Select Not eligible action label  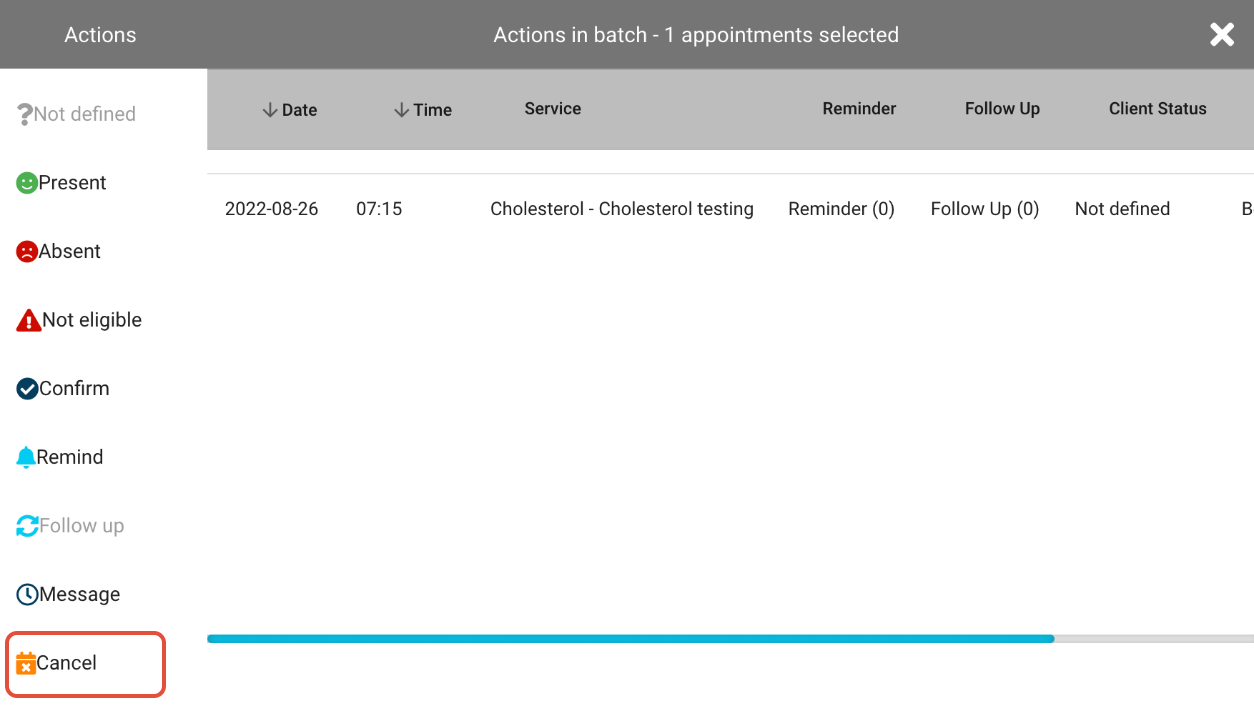pyautogui.click(x=92, y=320)
